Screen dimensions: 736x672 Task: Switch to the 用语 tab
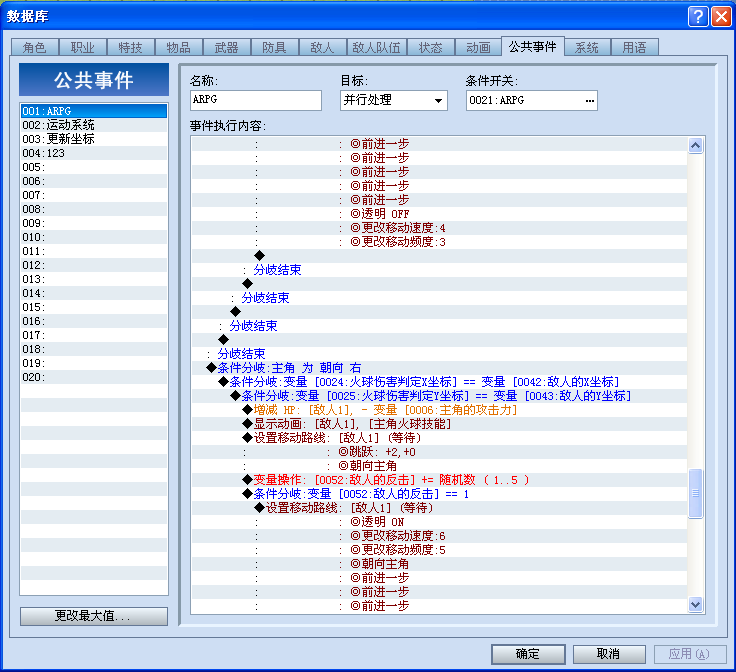click(x=635, y=47)
